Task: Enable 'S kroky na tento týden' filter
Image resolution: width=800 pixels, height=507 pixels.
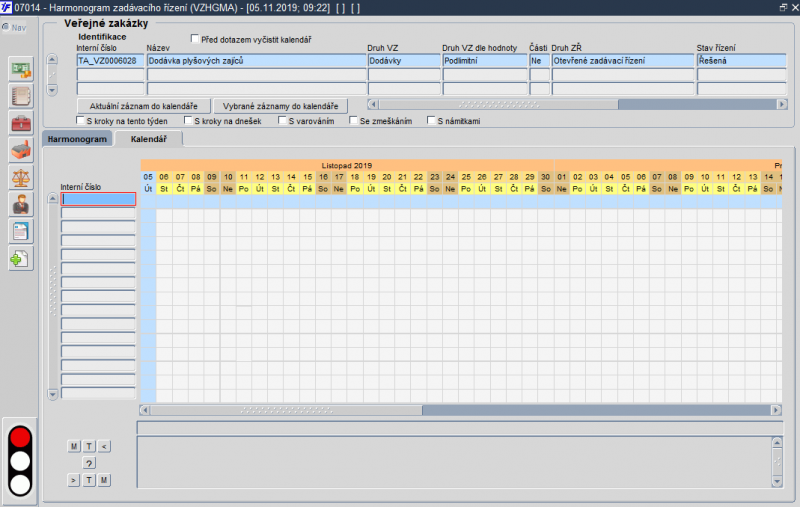Action: pyautogui.click(x=80, y=120)
